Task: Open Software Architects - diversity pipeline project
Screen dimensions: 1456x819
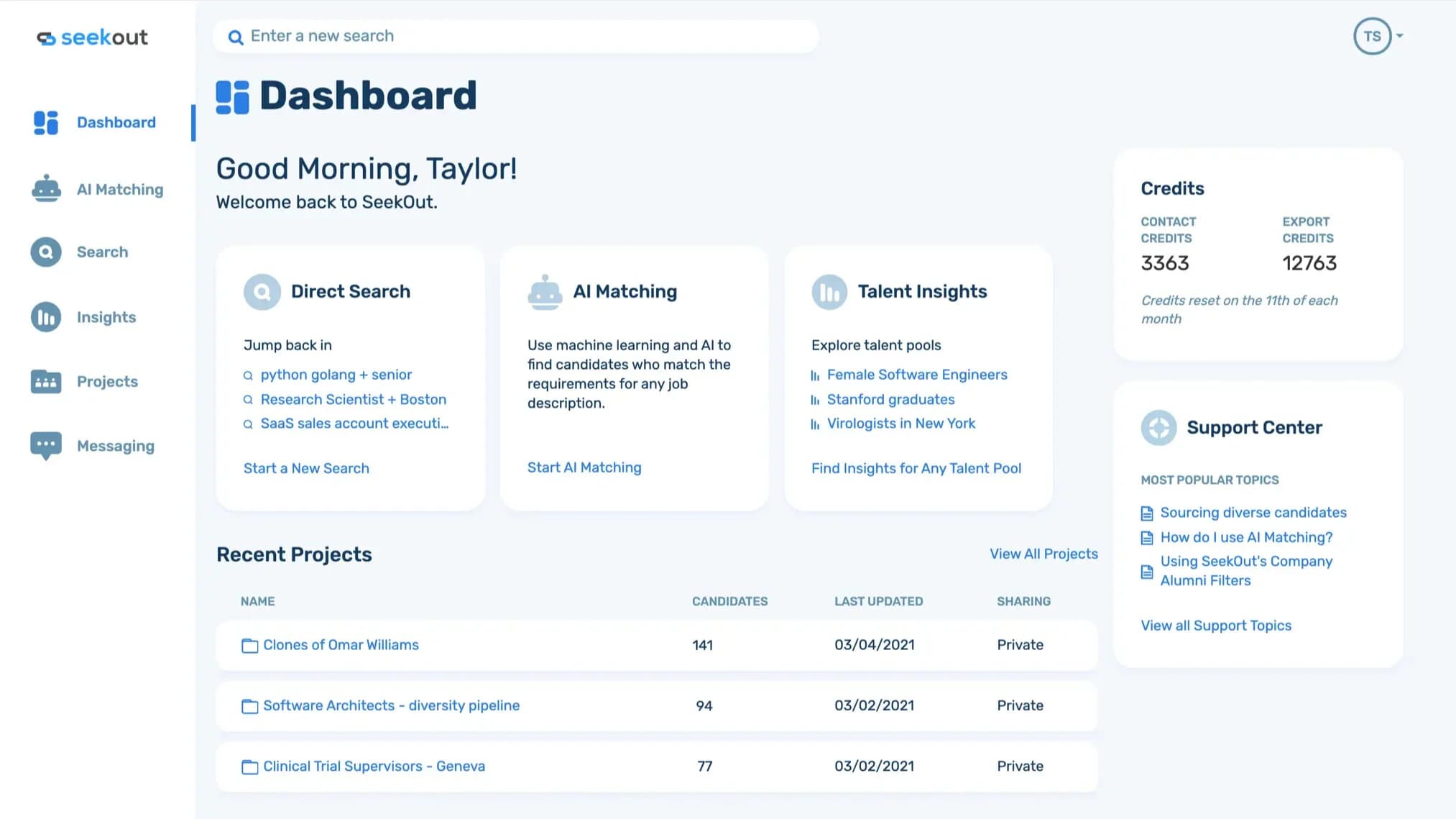Action: click(x=391, y=705)
